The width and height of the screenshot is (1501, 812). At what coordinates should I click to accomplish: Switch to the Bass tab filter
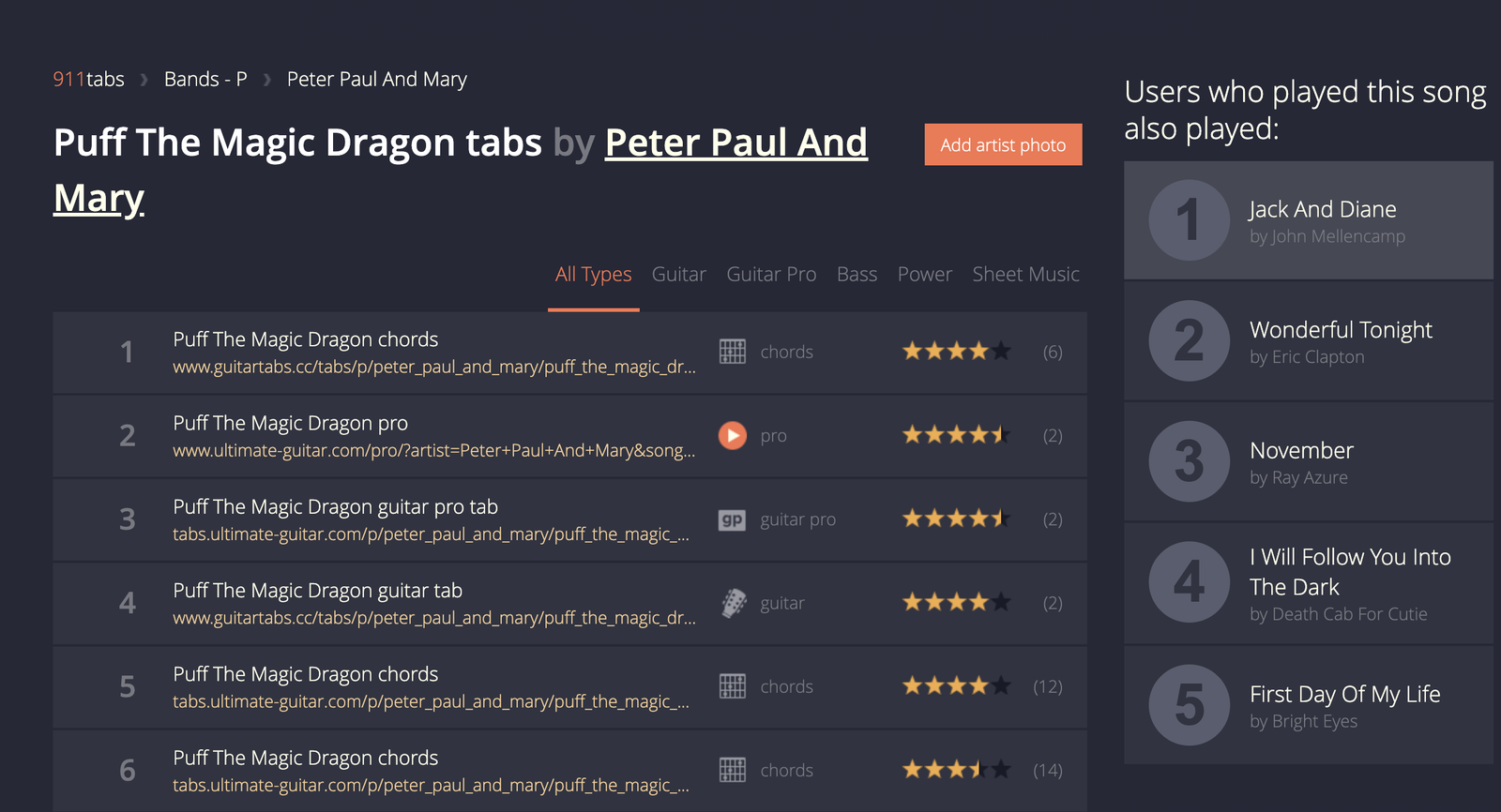point(857,275)
